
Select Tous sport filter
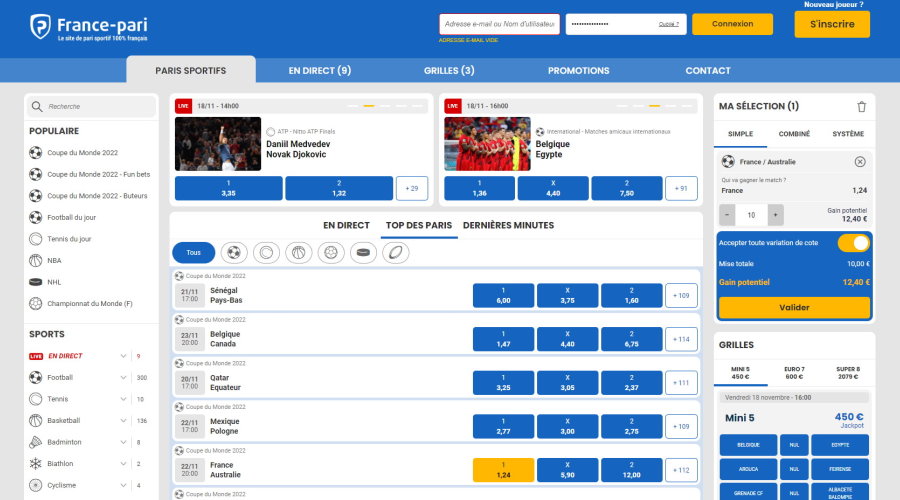coord(193,253)
